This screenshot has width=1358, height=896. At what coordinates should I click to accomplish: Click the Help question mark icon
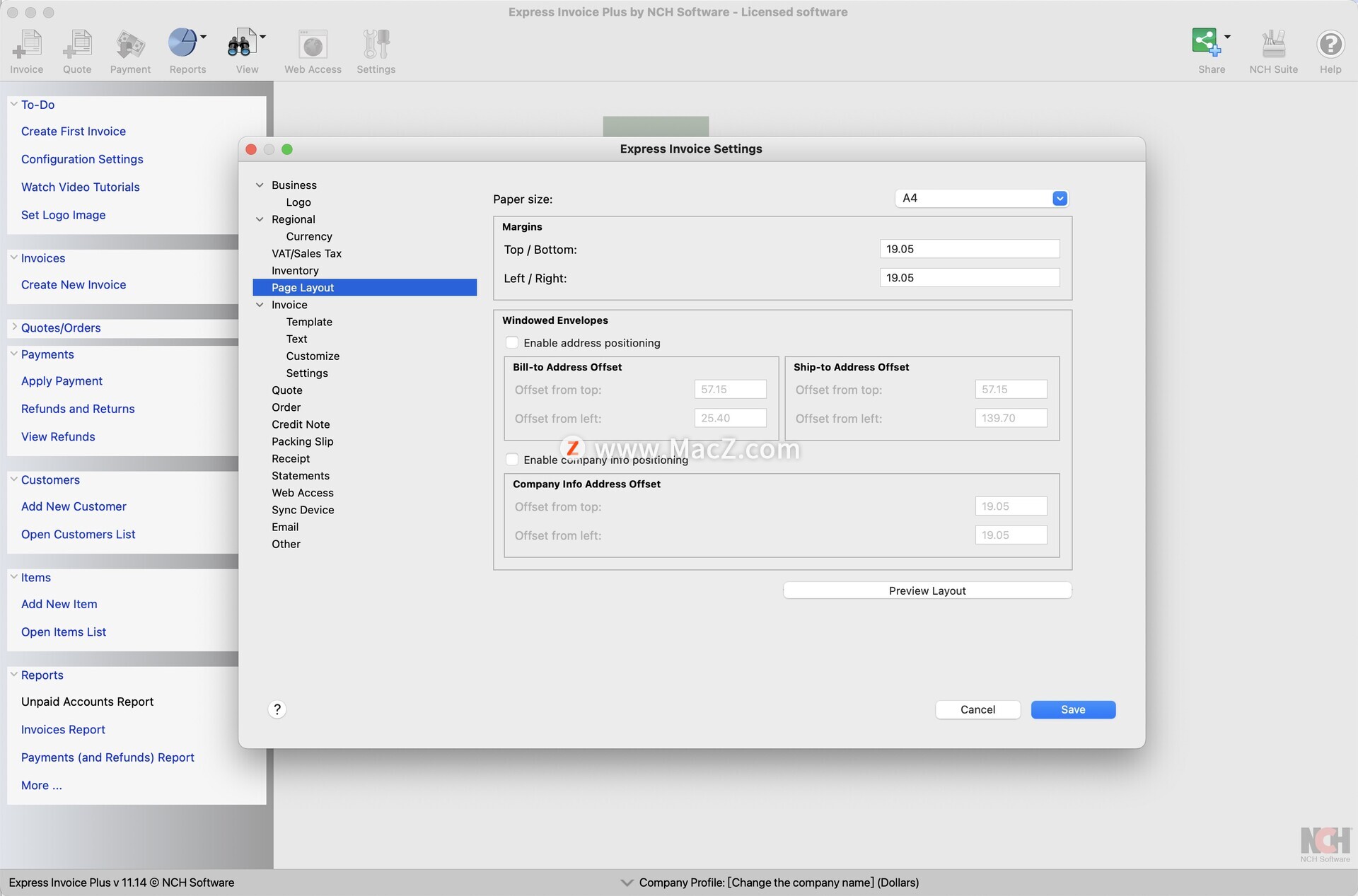click(1330, 44)
